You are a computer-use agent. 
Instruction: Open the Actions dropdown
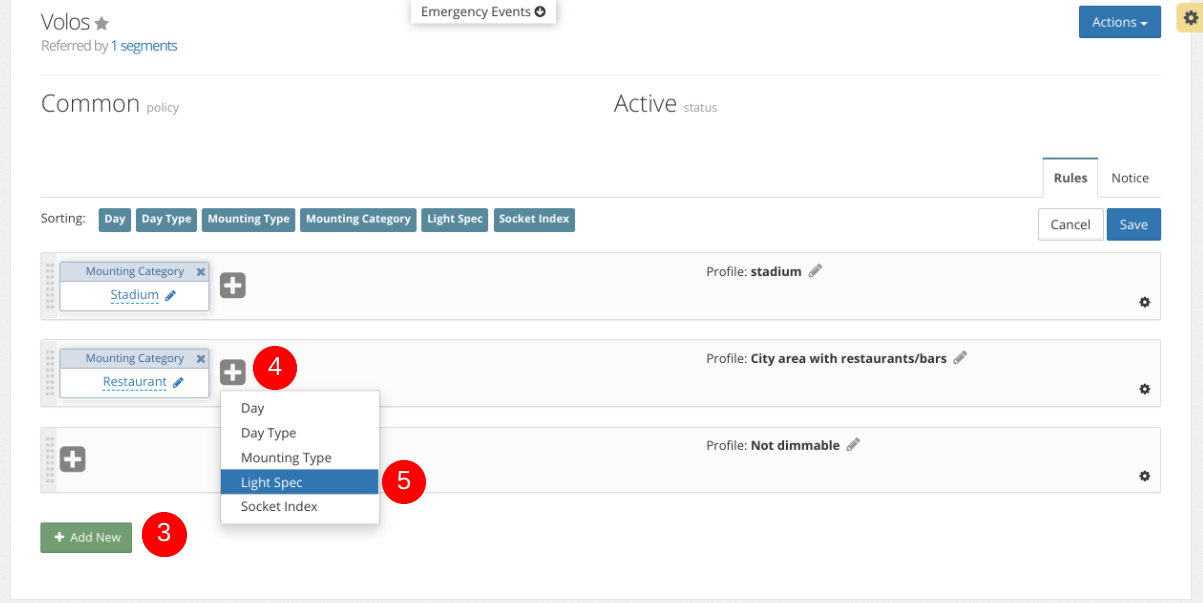[1119, 22]
